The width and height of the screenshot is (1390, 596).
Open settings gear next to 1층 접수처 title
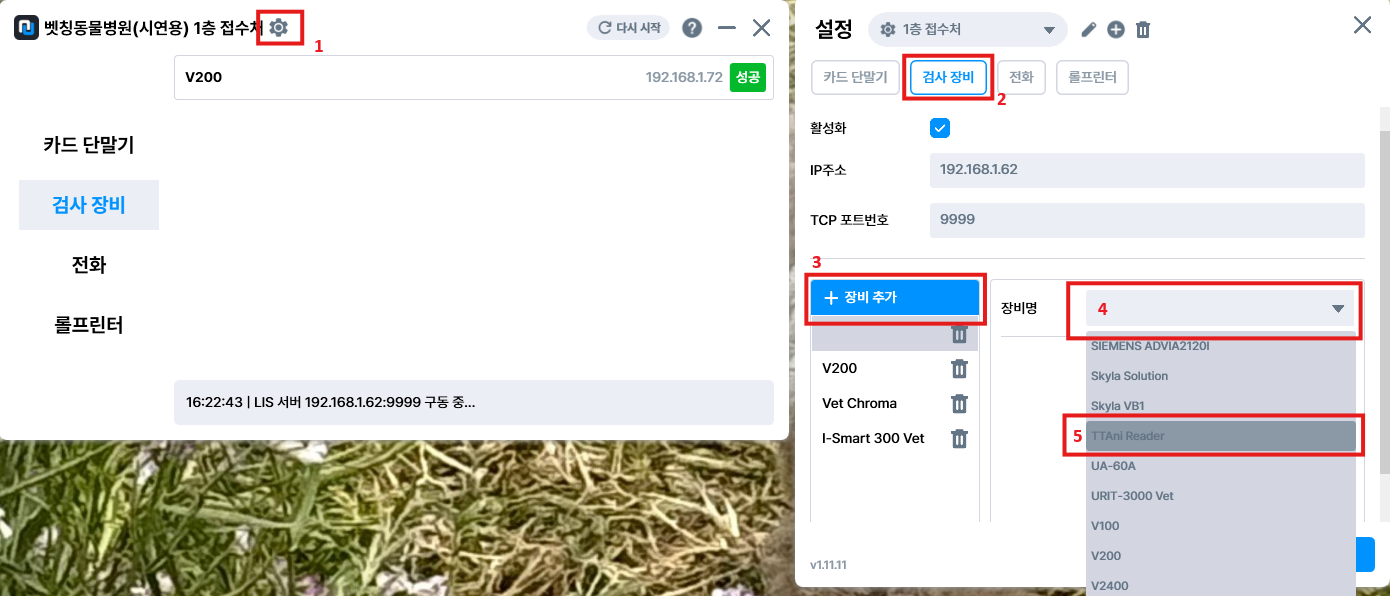[279, 28]
